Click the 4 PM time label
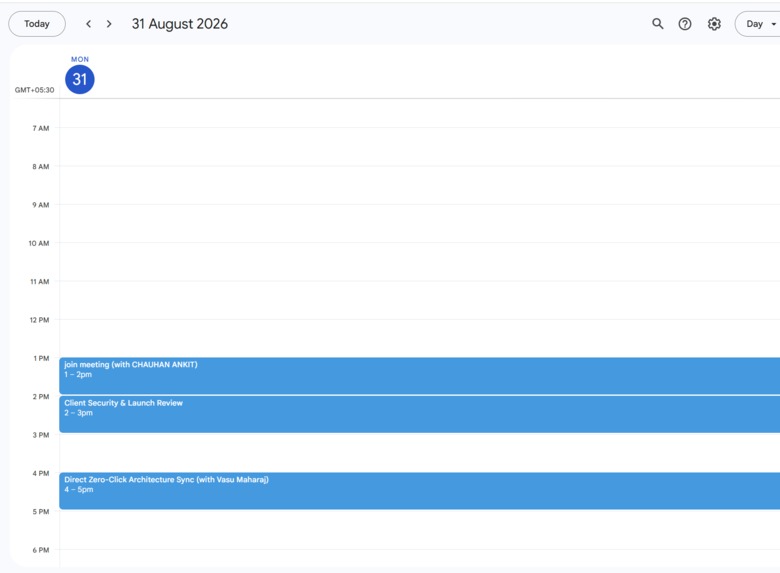The width and height of the screenshot is (780, 573). pyautogui.click(x=41, y=473)
